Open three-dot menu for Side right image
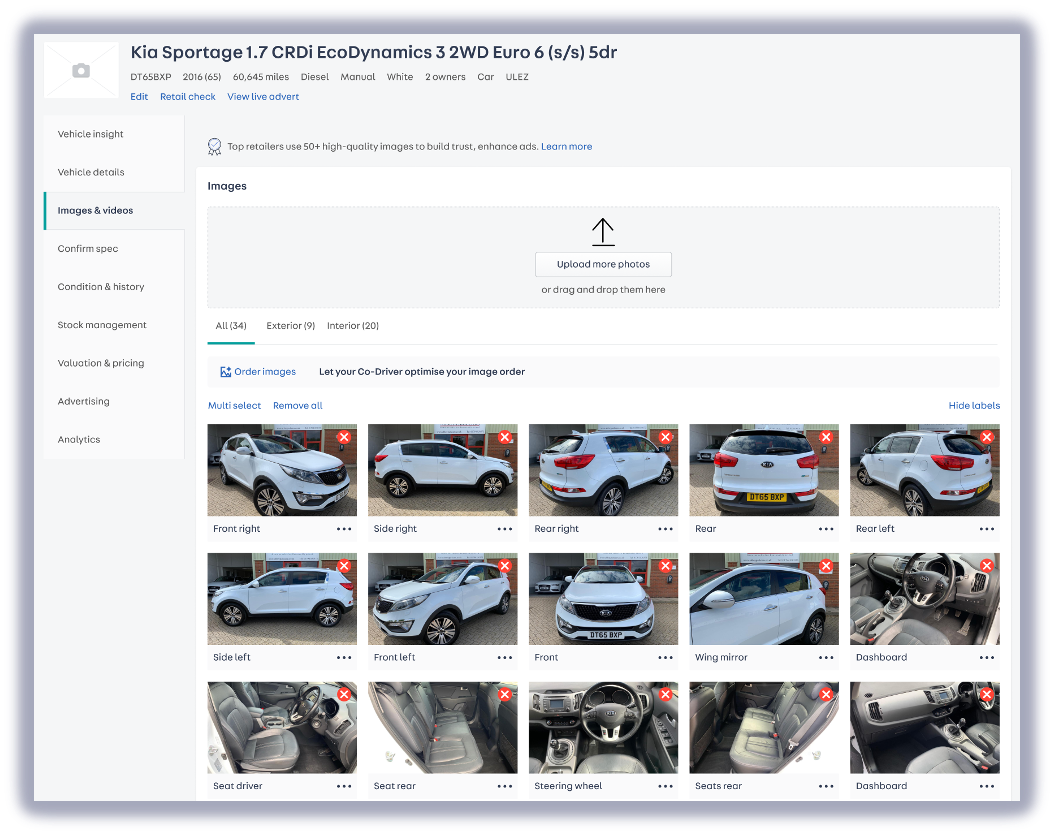The height and width of the screenshot is (836, 1054). point(505,529)
